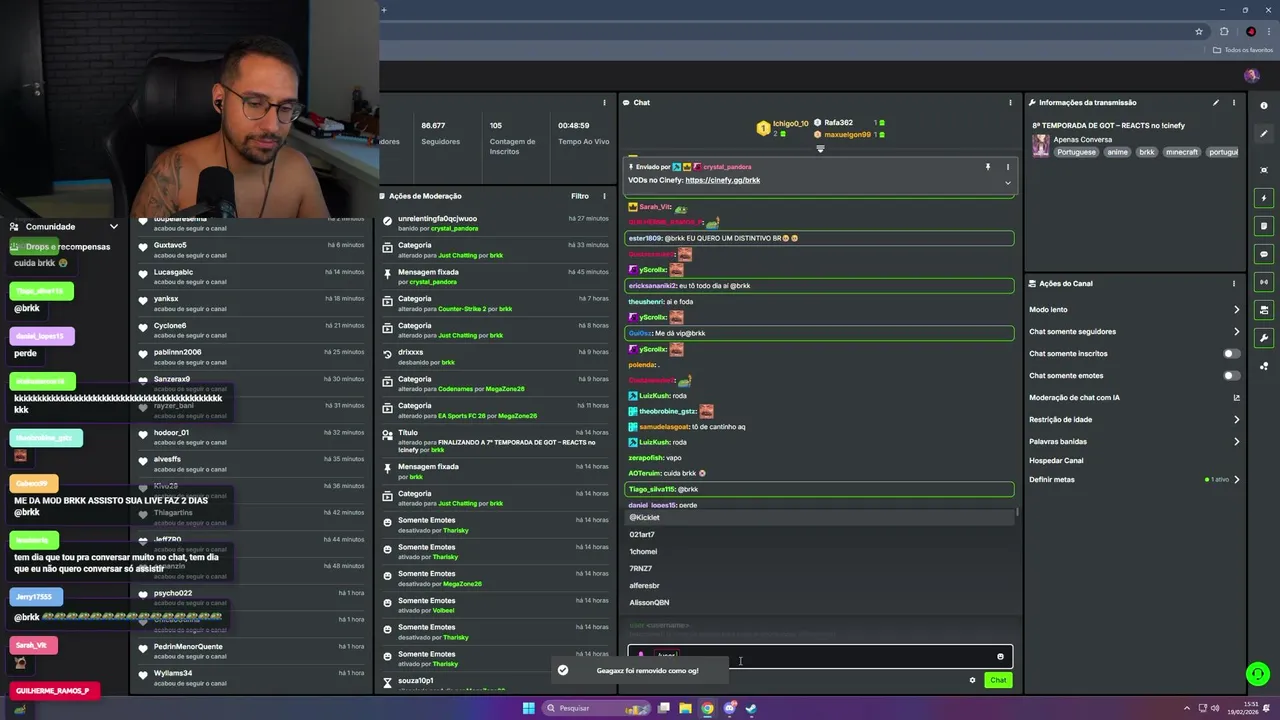Click the chat bubble icon in right sidebar
The height and width of the screenshot is (720, 1280).
tap(1264, 254)
